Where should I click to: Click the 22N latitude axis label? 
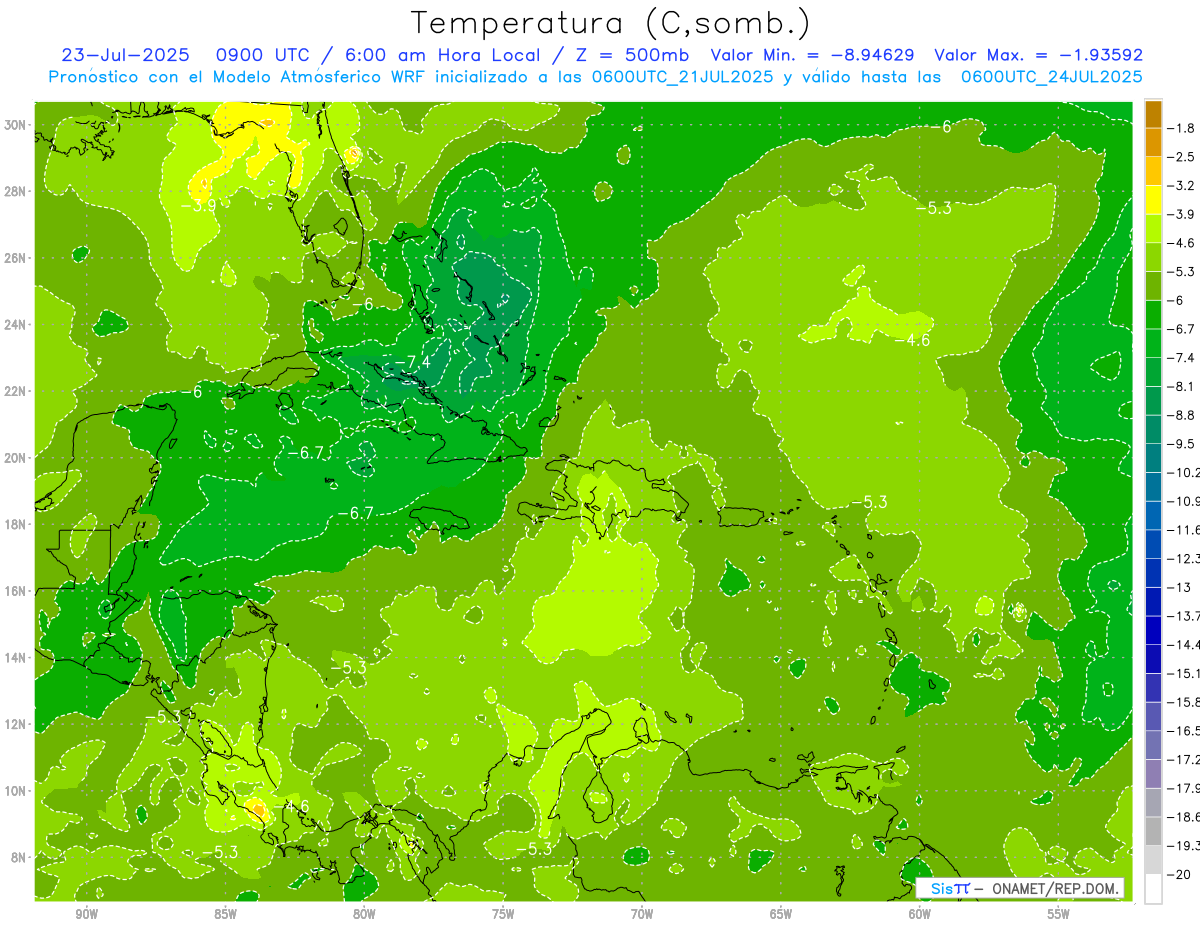(17, 391)
